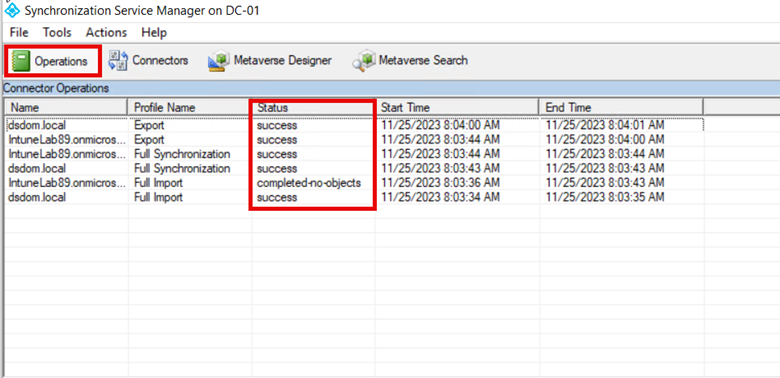The height and width of the screenshot is (378, 780).
Task: Open the File menu
Action: pos(19,33)
